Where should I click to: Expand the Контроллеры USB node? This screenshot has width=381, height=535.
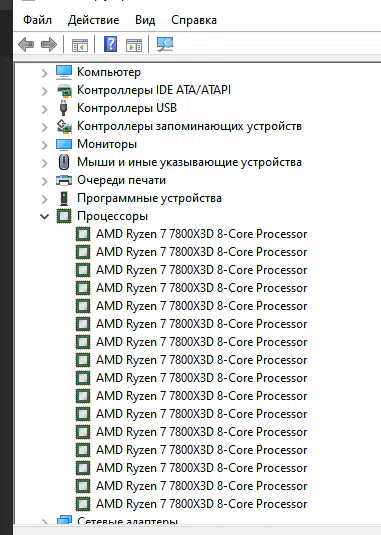44,109
